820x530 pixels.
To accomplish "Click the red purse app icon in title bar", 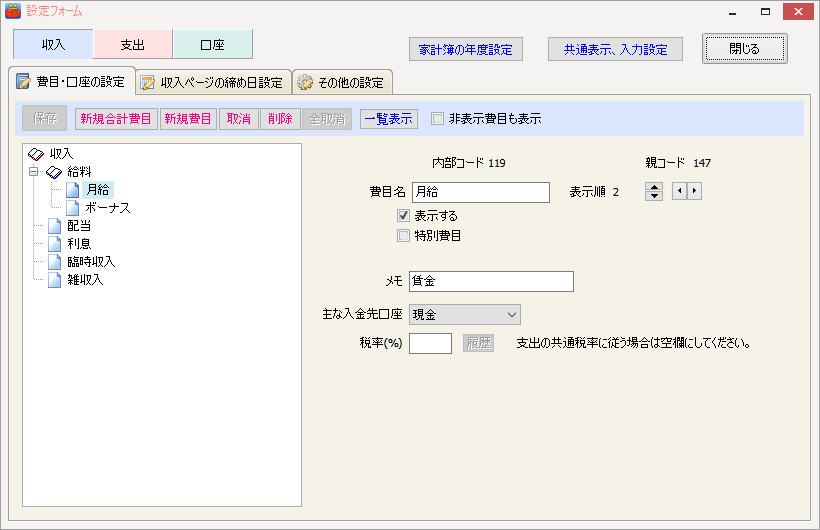I will [13, 10].
